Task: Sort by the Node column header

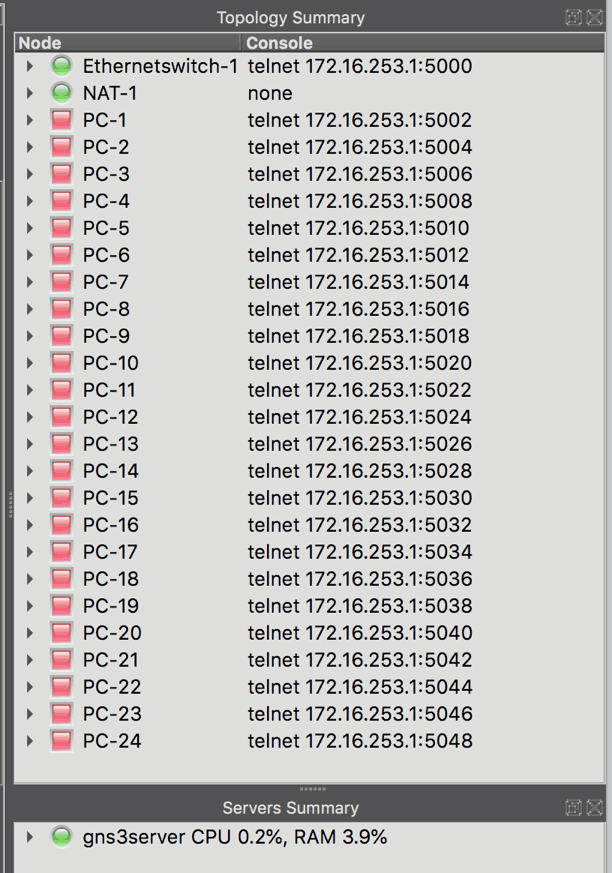Action: [x=128, y=43]
